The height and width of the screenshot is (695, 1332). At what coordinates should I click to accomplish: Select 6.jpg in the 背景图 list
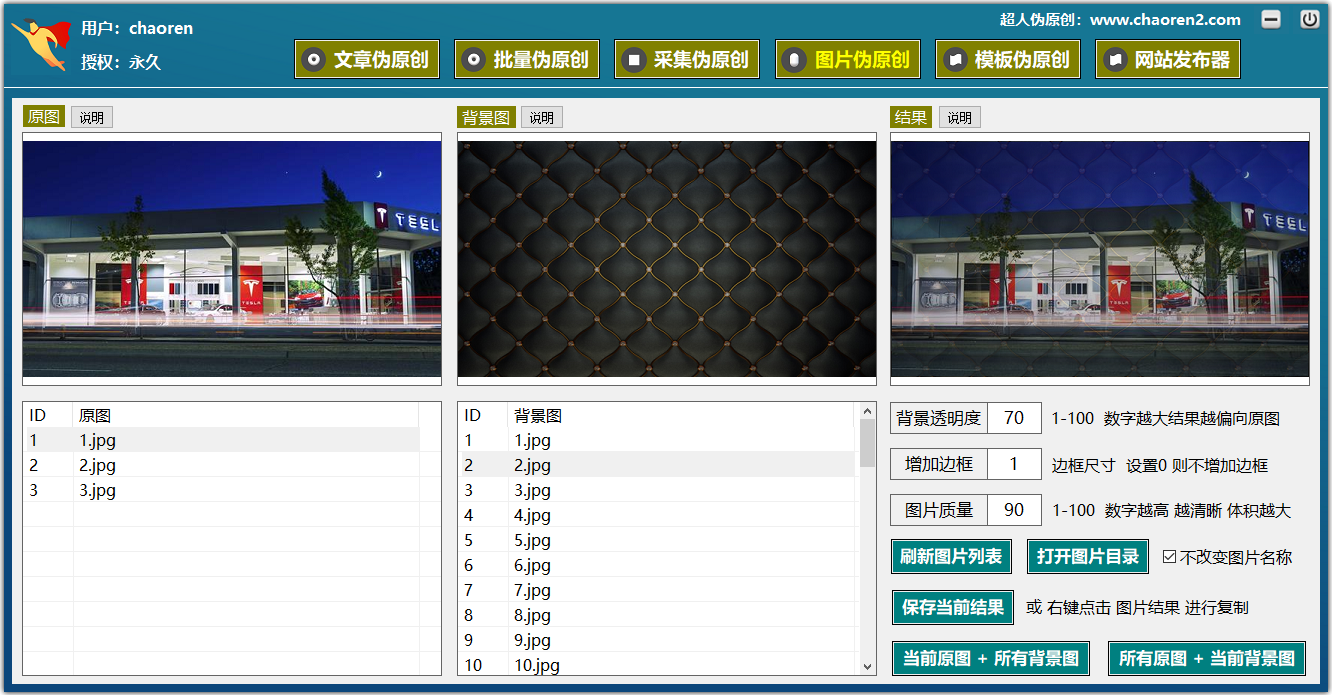click(x=657, y=565)
